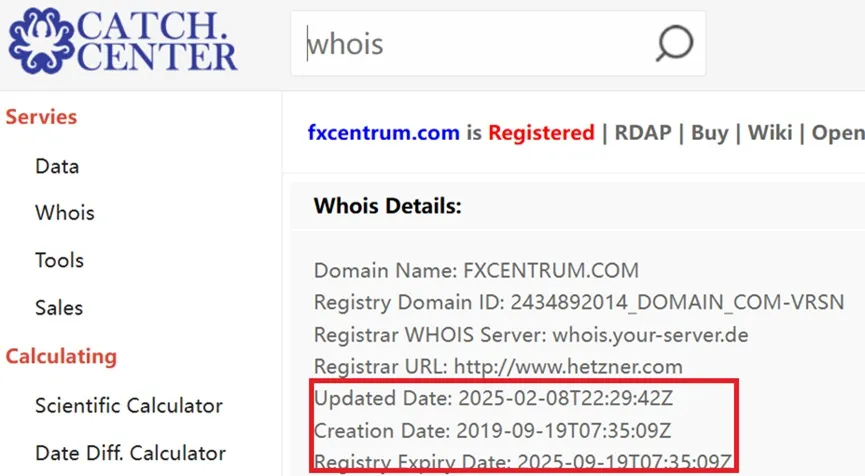The image size is (865, 476).
Task: Click the Creation Date line
Action: (x=492, y=430)
